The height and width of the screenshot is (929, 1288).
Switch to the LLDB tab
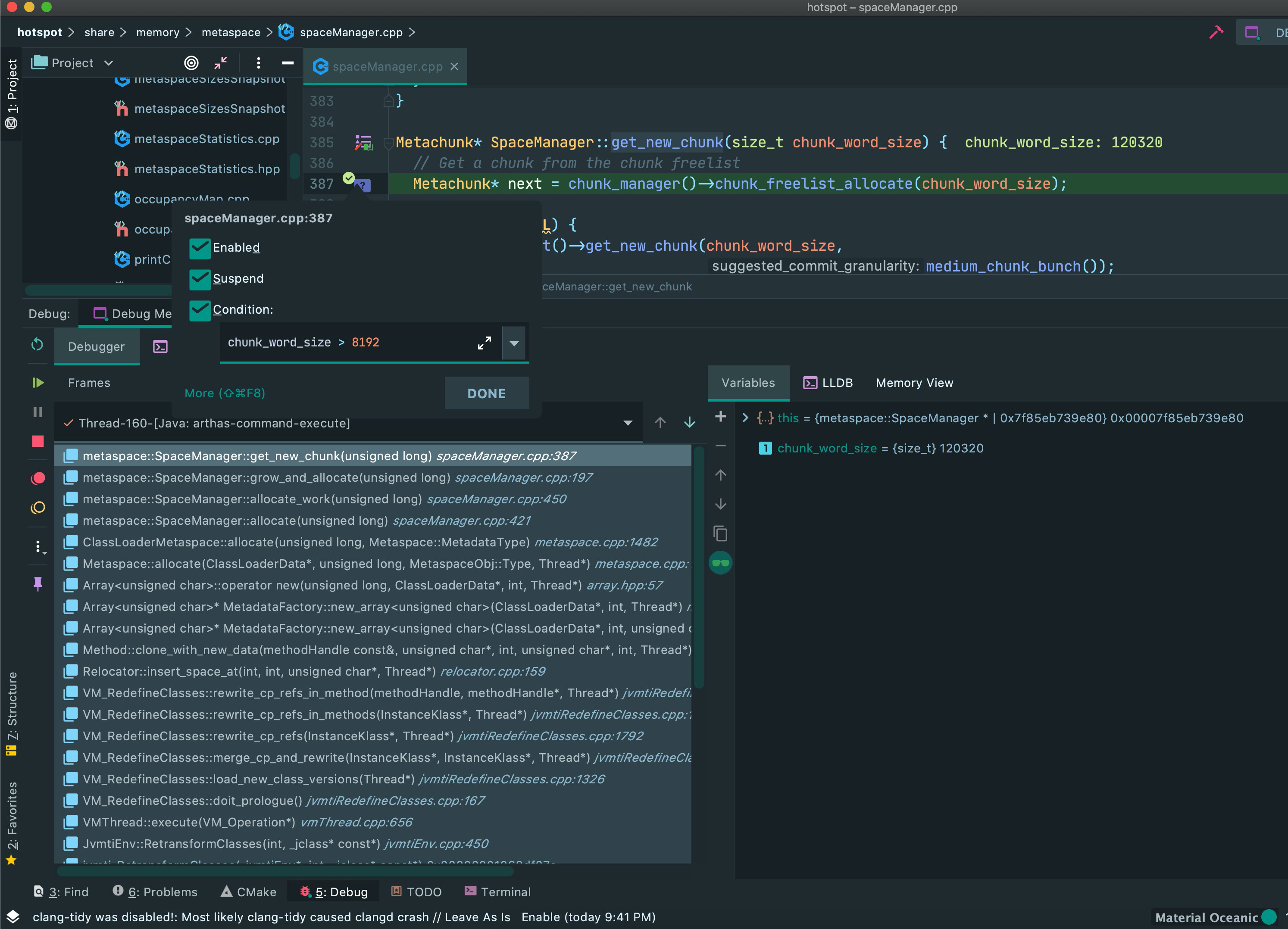(828, 383)
